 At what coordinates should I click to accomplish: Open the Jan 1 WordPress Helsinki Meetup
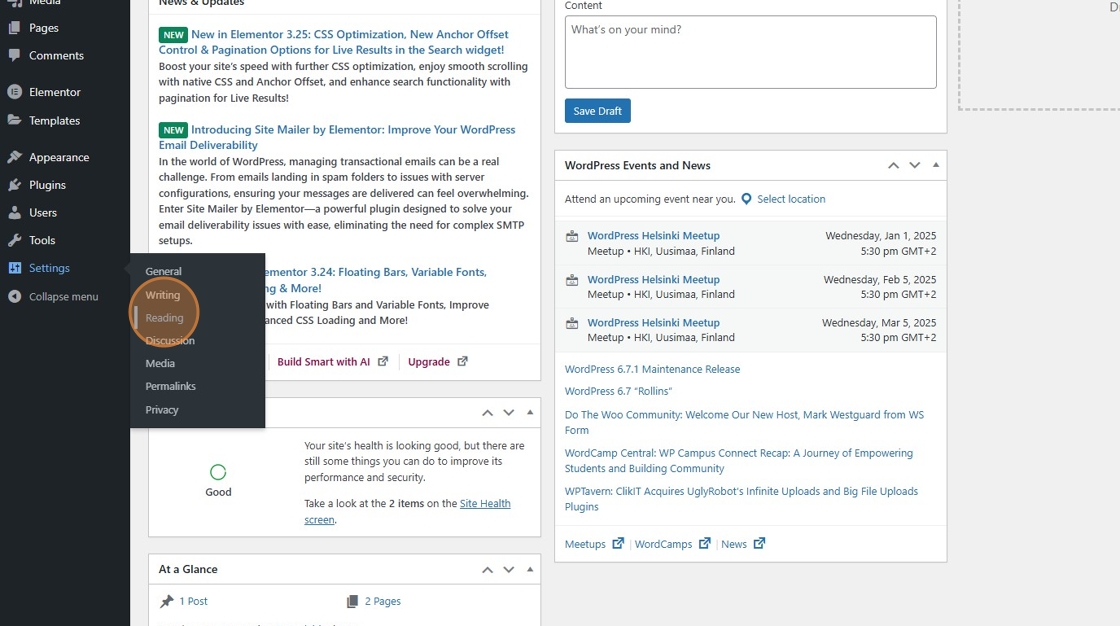pyautogui.click(x=654, y=236)
